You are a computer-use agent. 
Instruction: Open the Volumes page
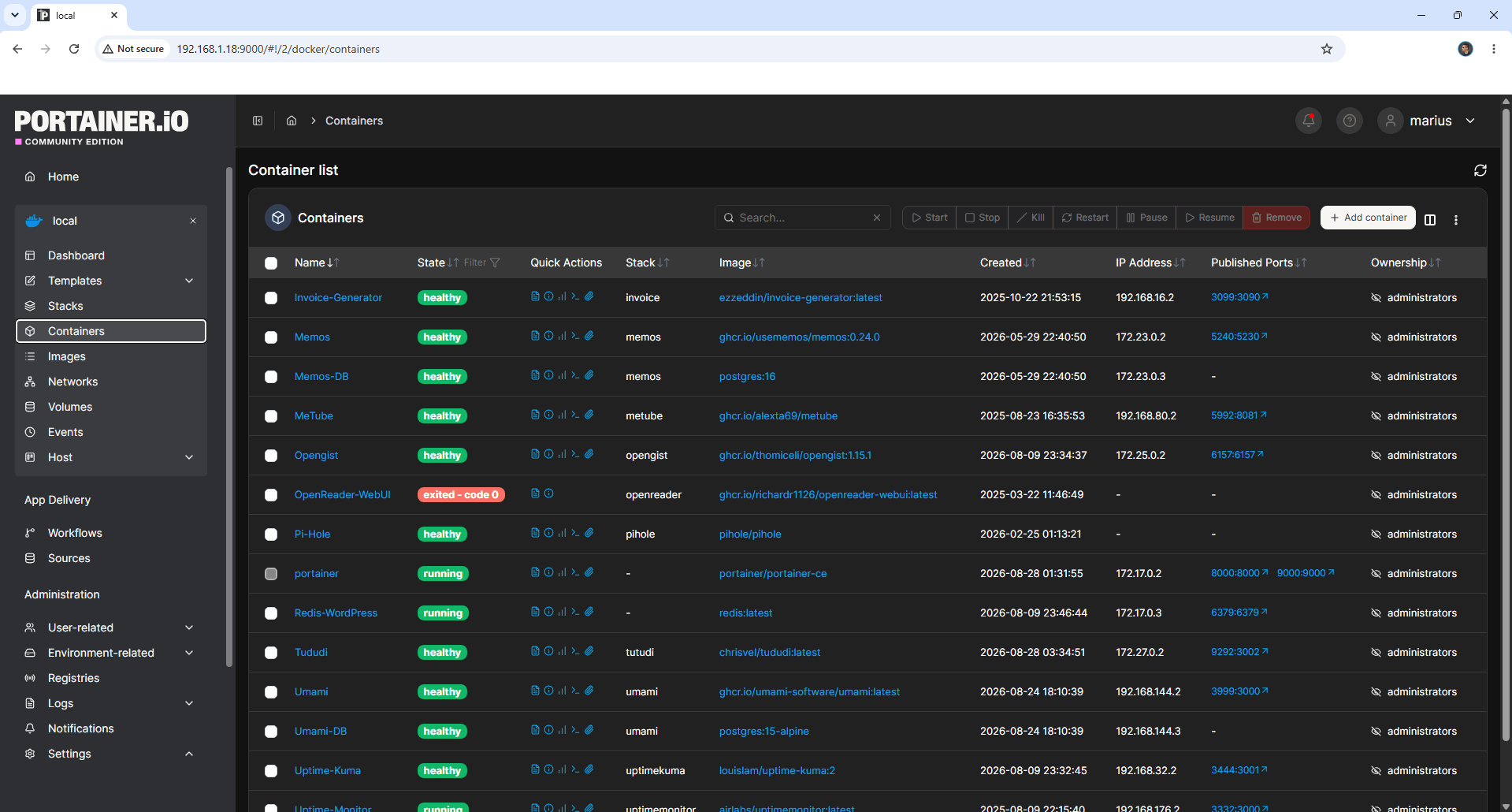(x=70, y=407)
